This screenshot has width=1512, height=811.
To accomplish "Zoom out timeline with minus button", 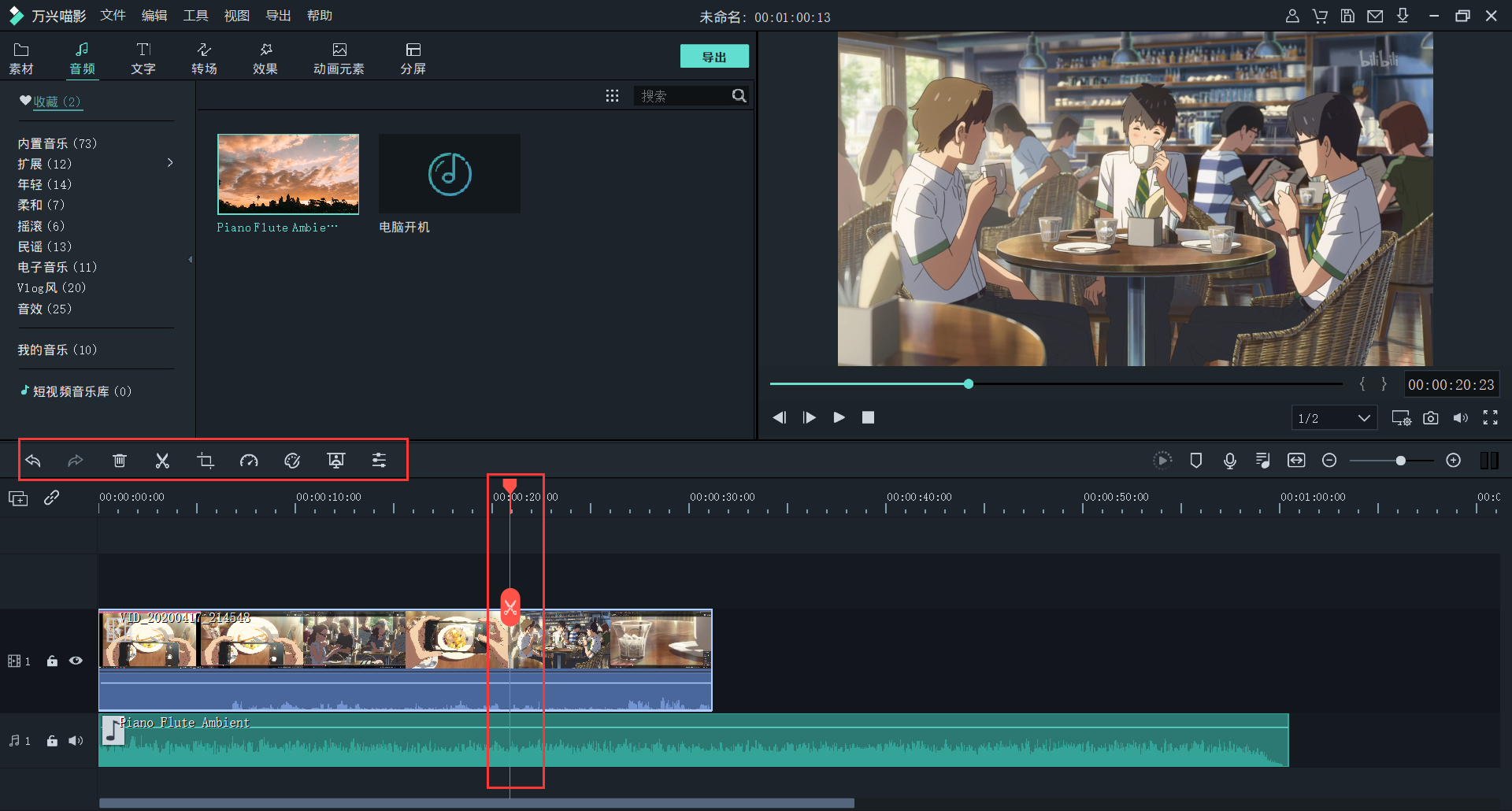I will coord(1329,461).
